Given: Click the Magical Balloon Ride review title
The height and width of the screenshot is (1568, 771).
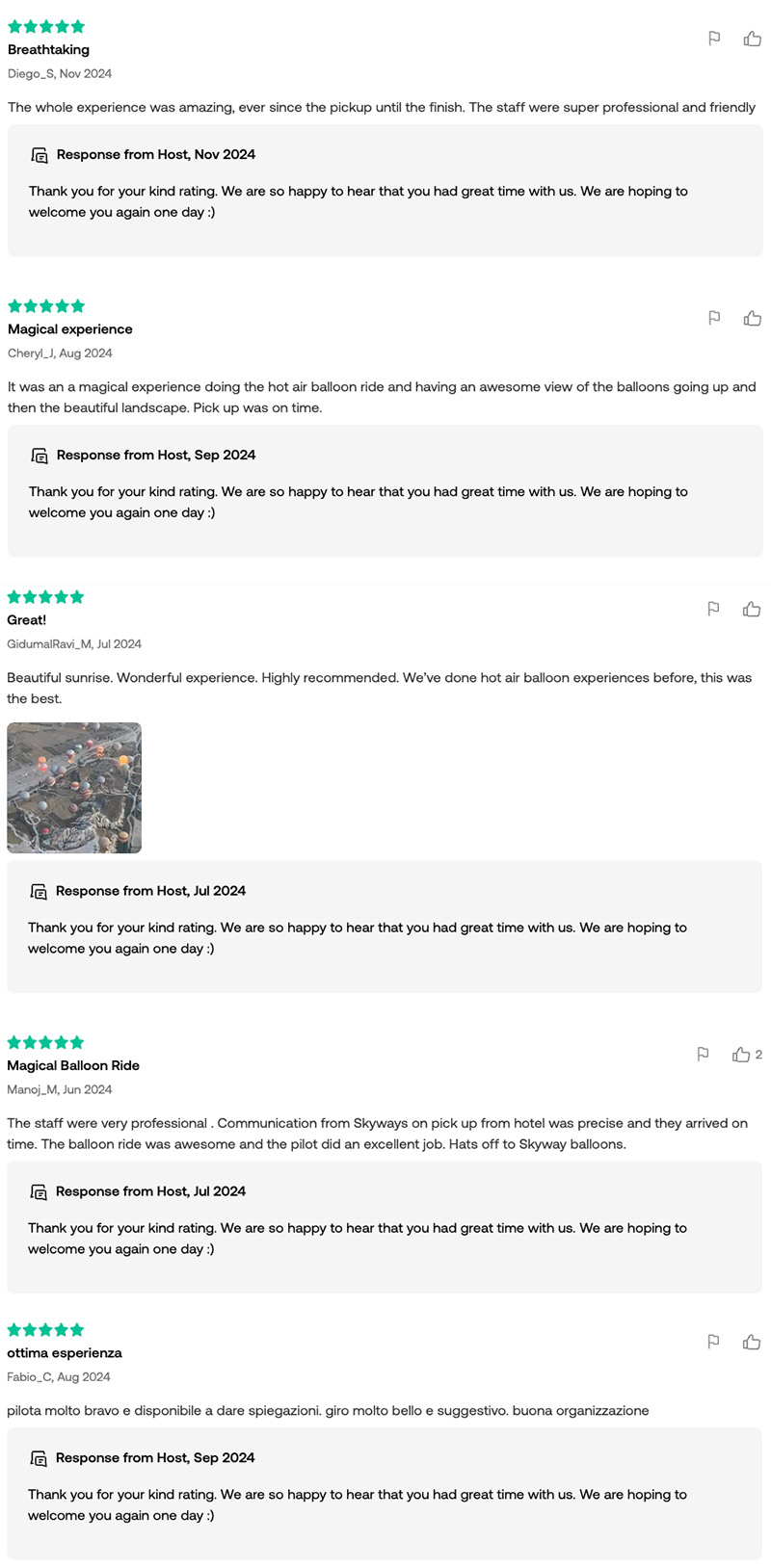Looking at the screenshot, I should (73, 1065).
